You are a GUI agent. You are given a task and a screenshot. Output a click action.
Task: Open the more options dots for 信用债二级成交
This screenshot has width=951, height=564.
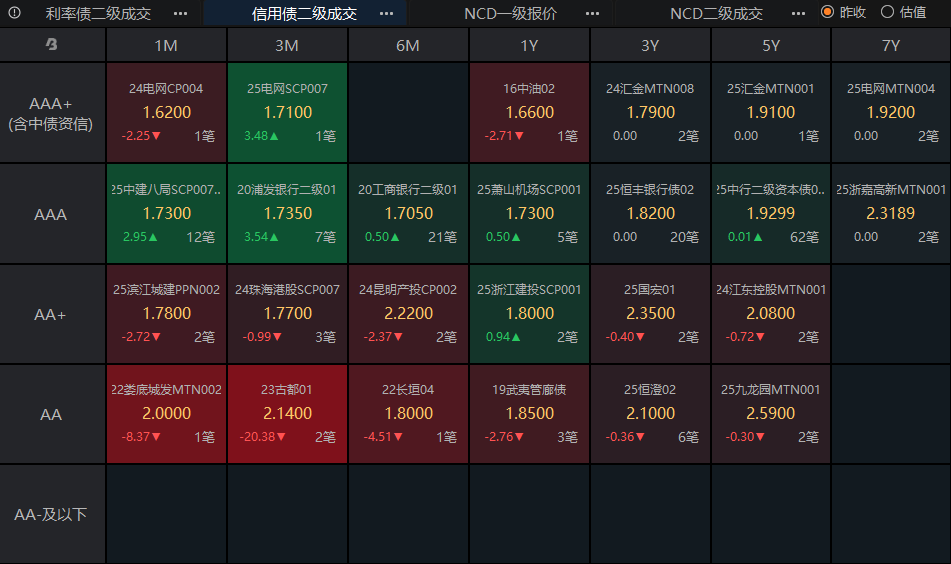point(386,13)
